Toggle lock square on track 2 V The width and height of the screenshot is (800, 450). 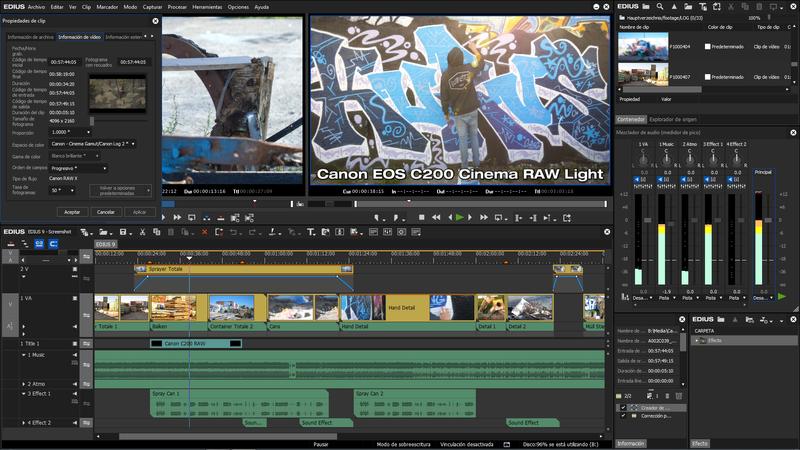pos(75,269)
